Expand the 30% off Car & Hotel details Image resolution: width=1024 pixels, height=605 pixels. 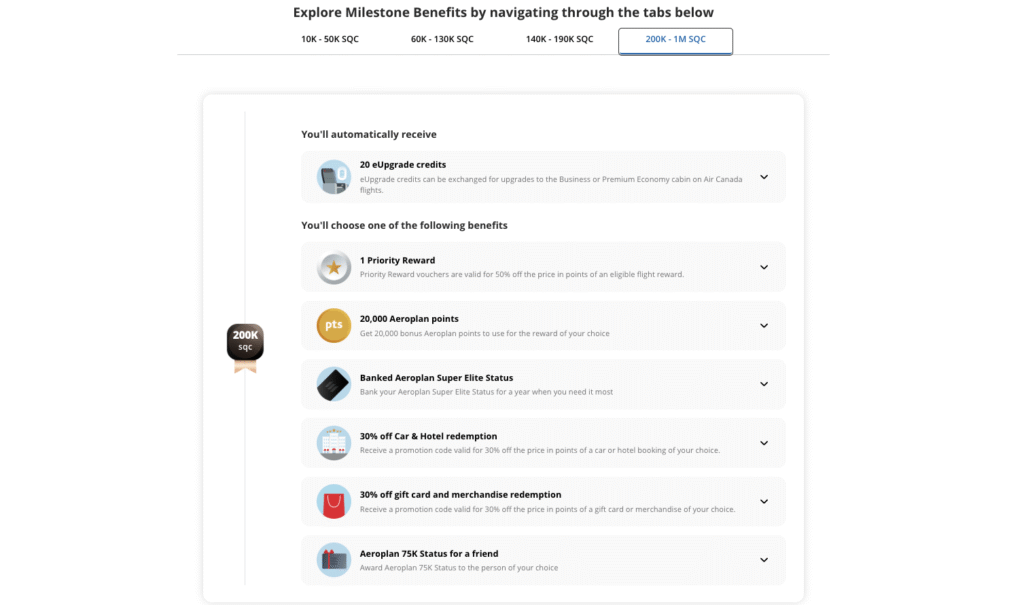(764, 443)
